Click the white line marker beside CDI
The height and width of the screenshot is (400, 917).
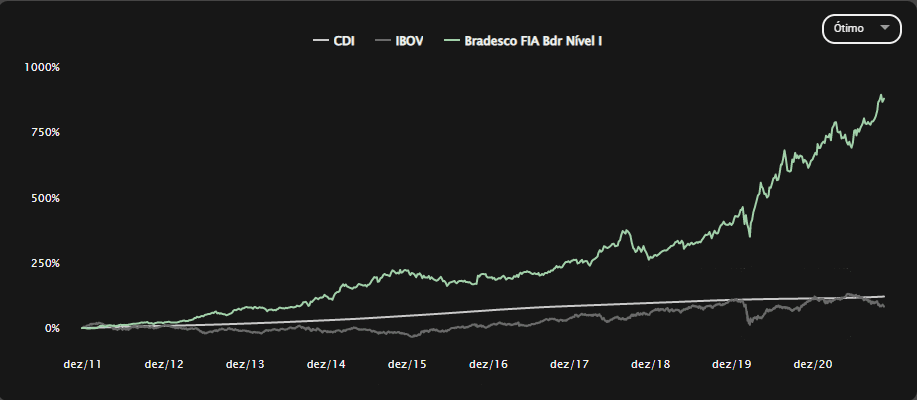[320, 41]
